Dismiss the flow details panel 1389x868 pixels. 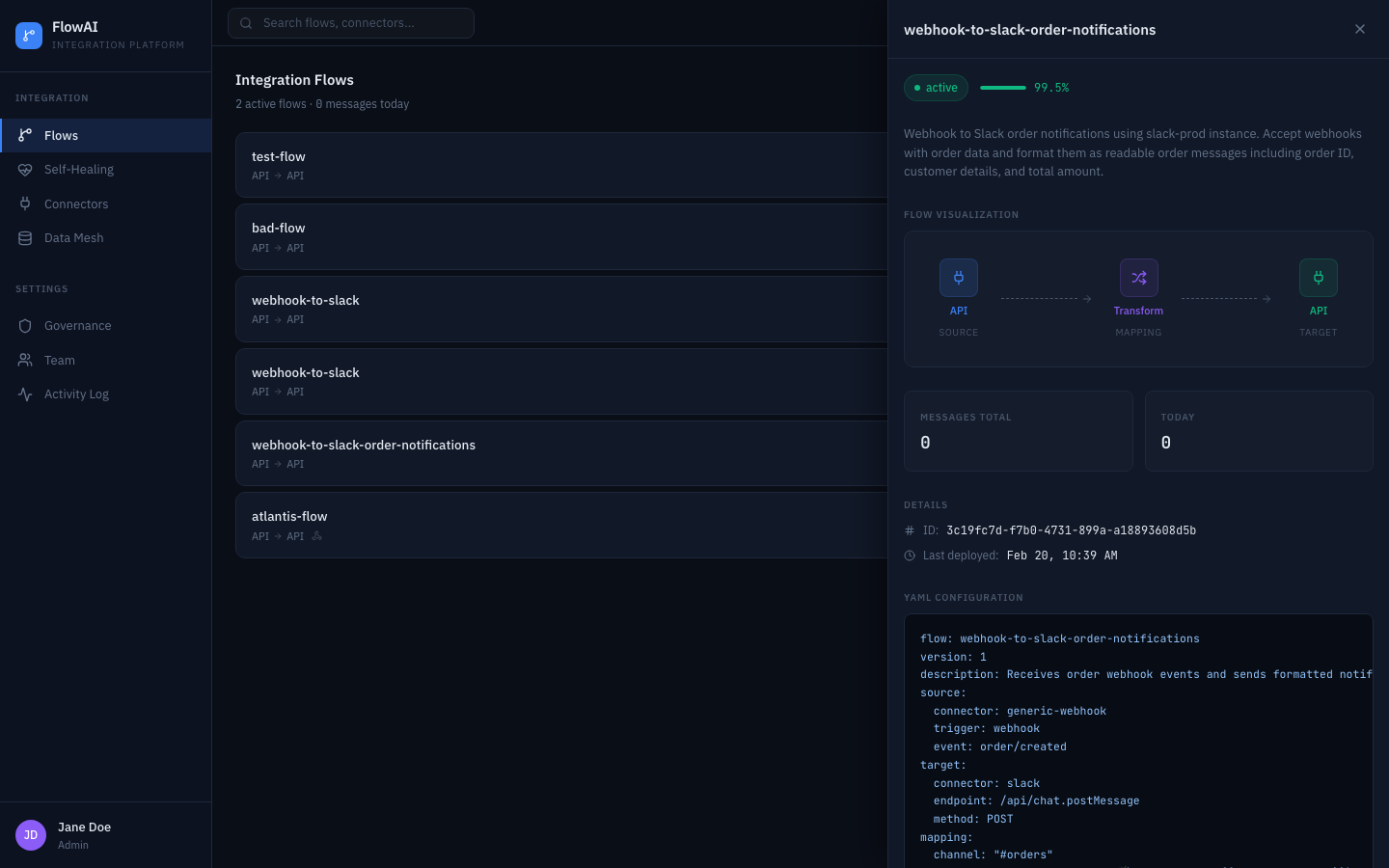(x=1360, y=29)
